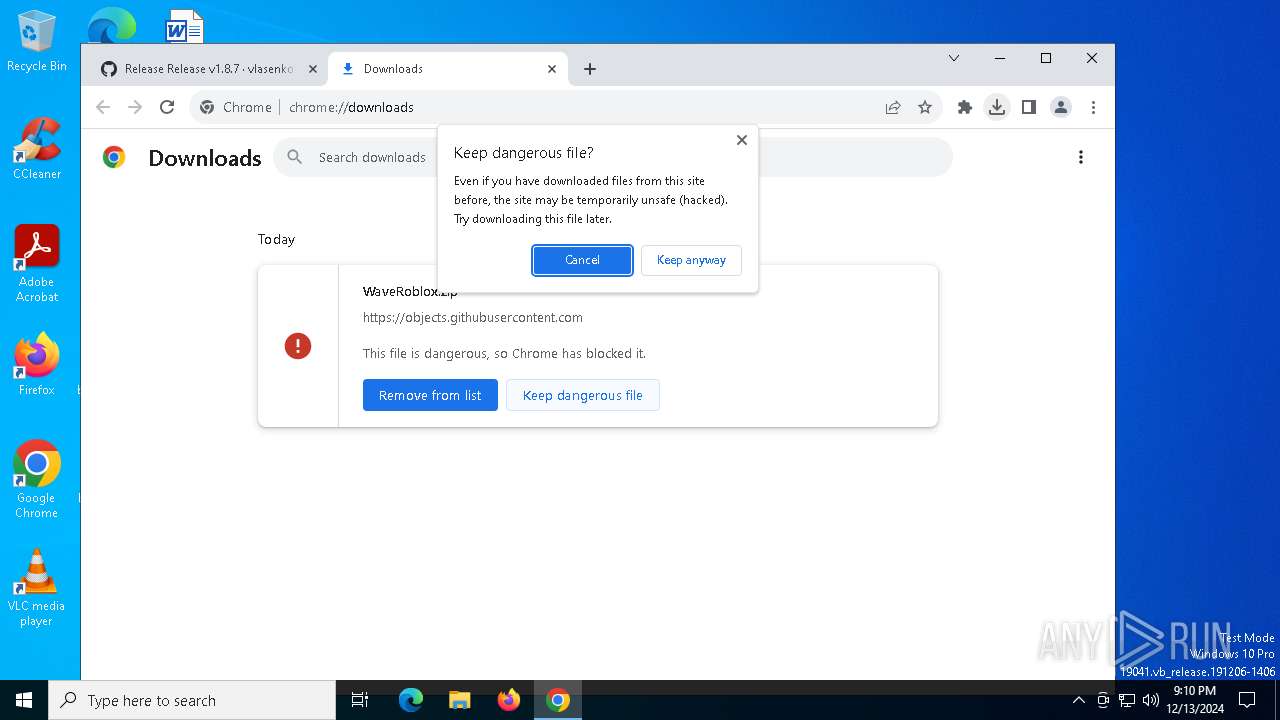Close the Keep dangerous file dialog

point(742,140)
